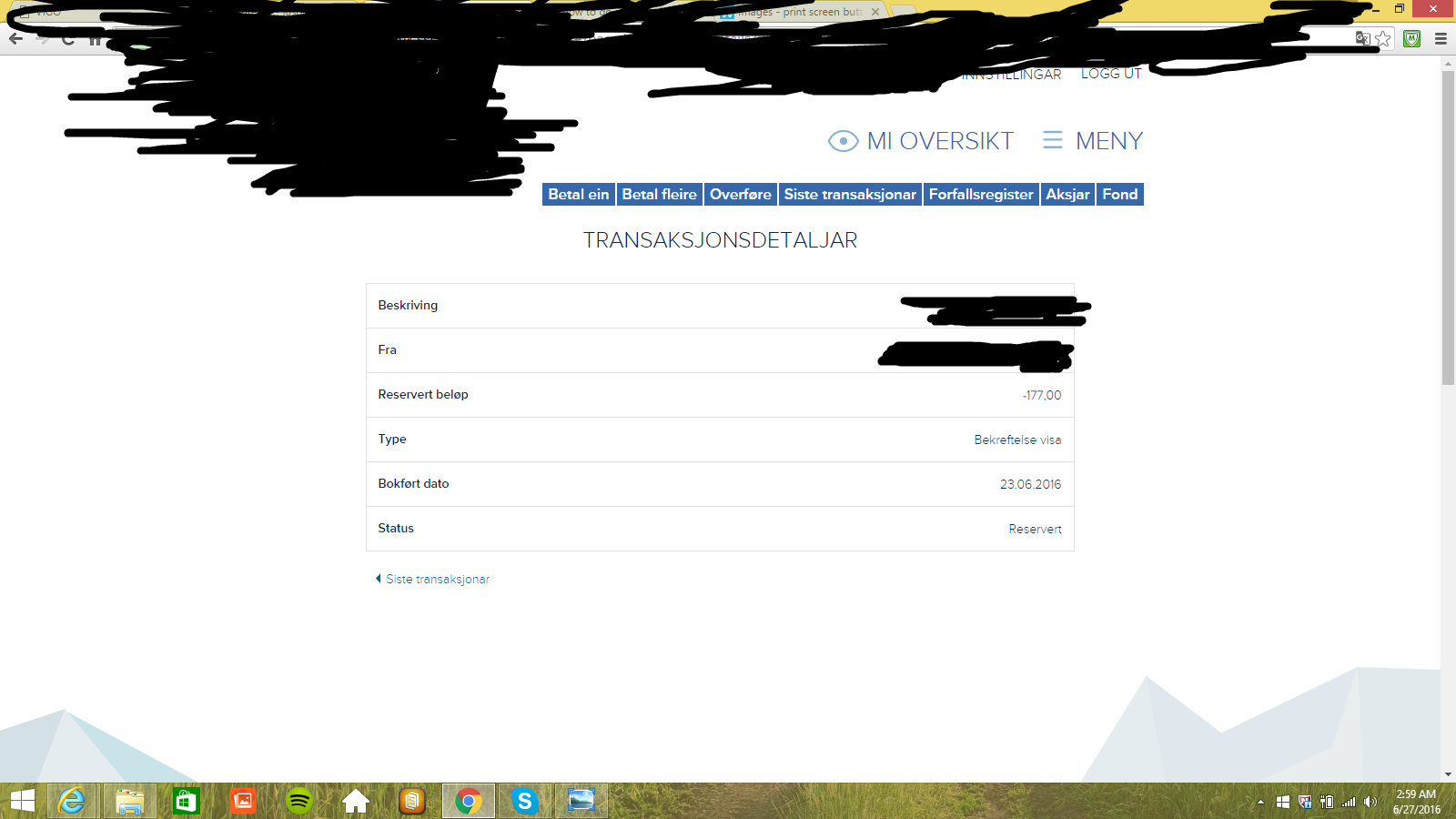The image size is (1456, 819).
Task: Click the green extension icon in the toolbar
Action: pyautogui.click(x=1412, y=38)
